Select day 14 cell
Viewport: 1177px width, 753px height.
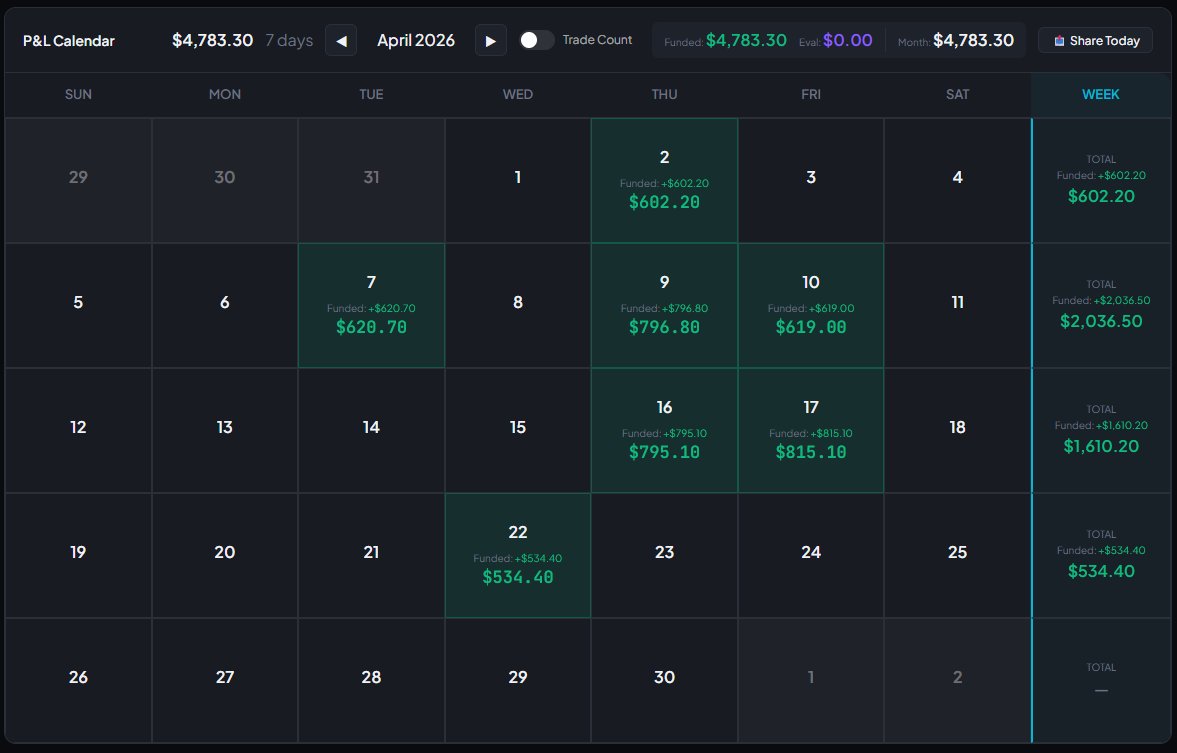372,430
